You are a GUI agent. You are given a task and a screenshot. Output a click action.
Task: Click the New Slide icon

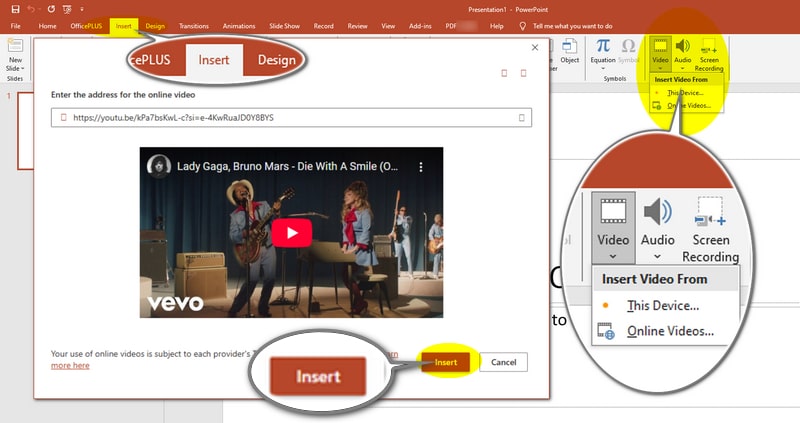15,46
